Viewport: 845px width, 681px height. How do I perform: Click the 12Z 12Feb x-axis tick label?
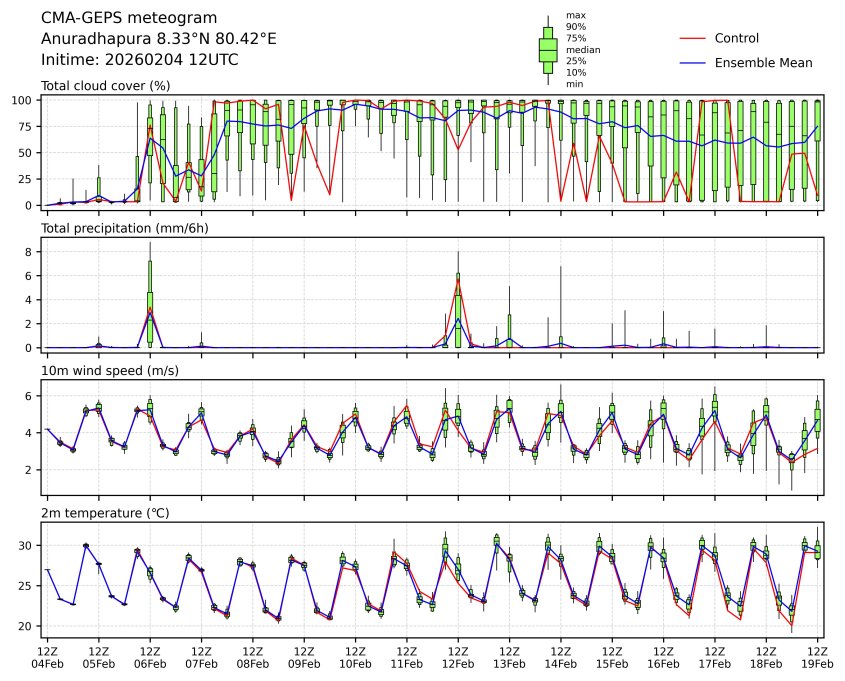(x=458, y=657)
